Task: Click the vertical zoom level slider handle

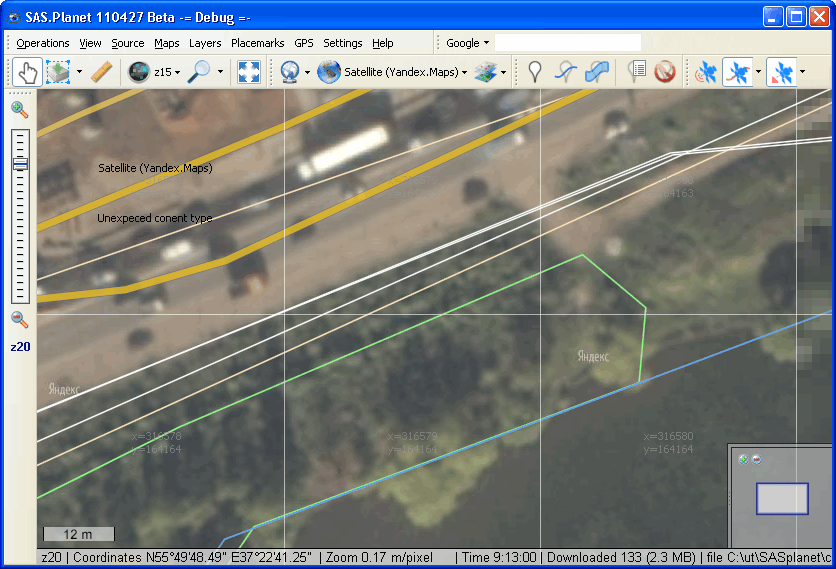Action: click(20, 164)
